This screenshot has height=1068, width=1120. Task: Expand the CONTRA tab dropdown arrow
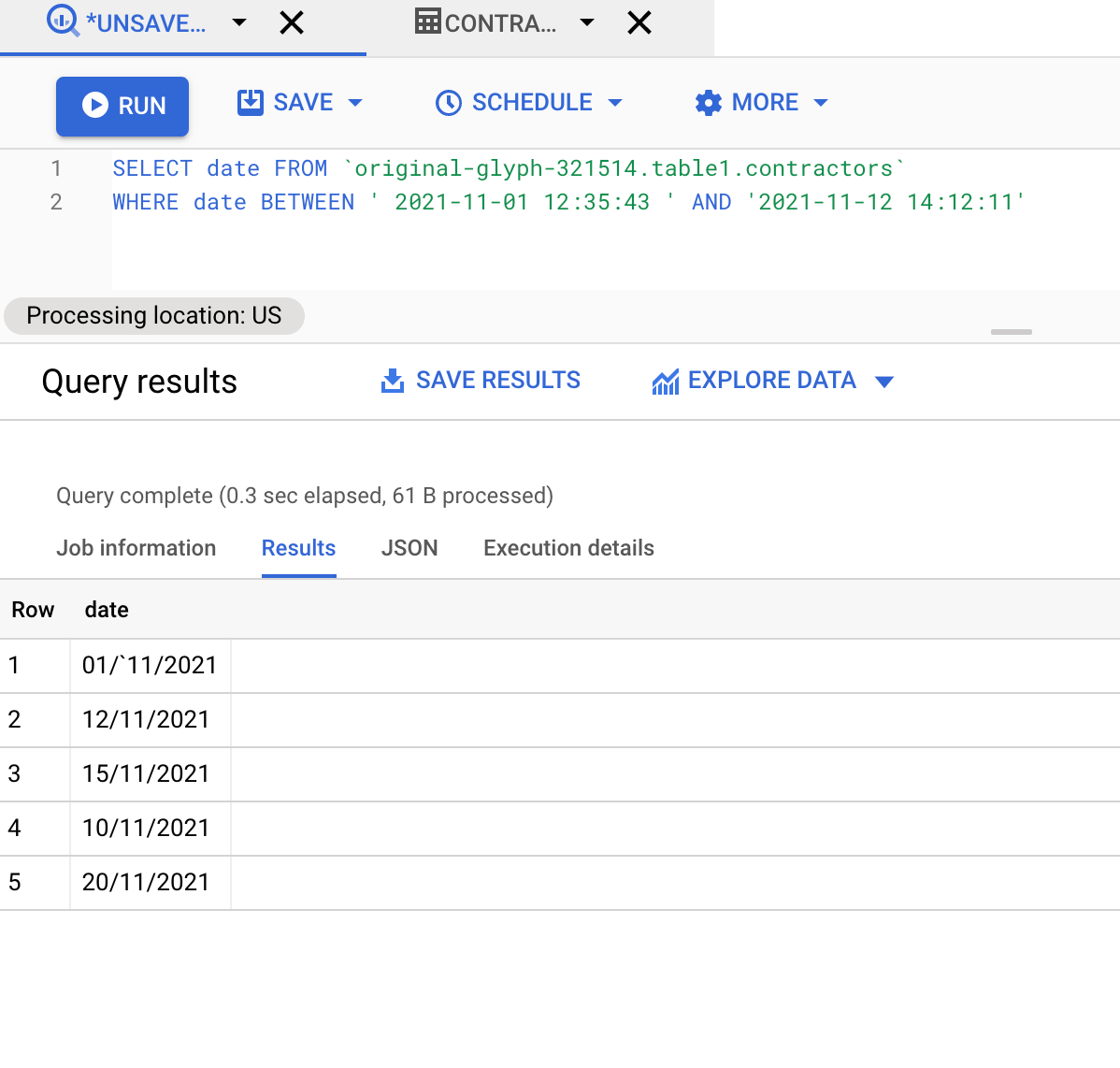click(586, 22)
